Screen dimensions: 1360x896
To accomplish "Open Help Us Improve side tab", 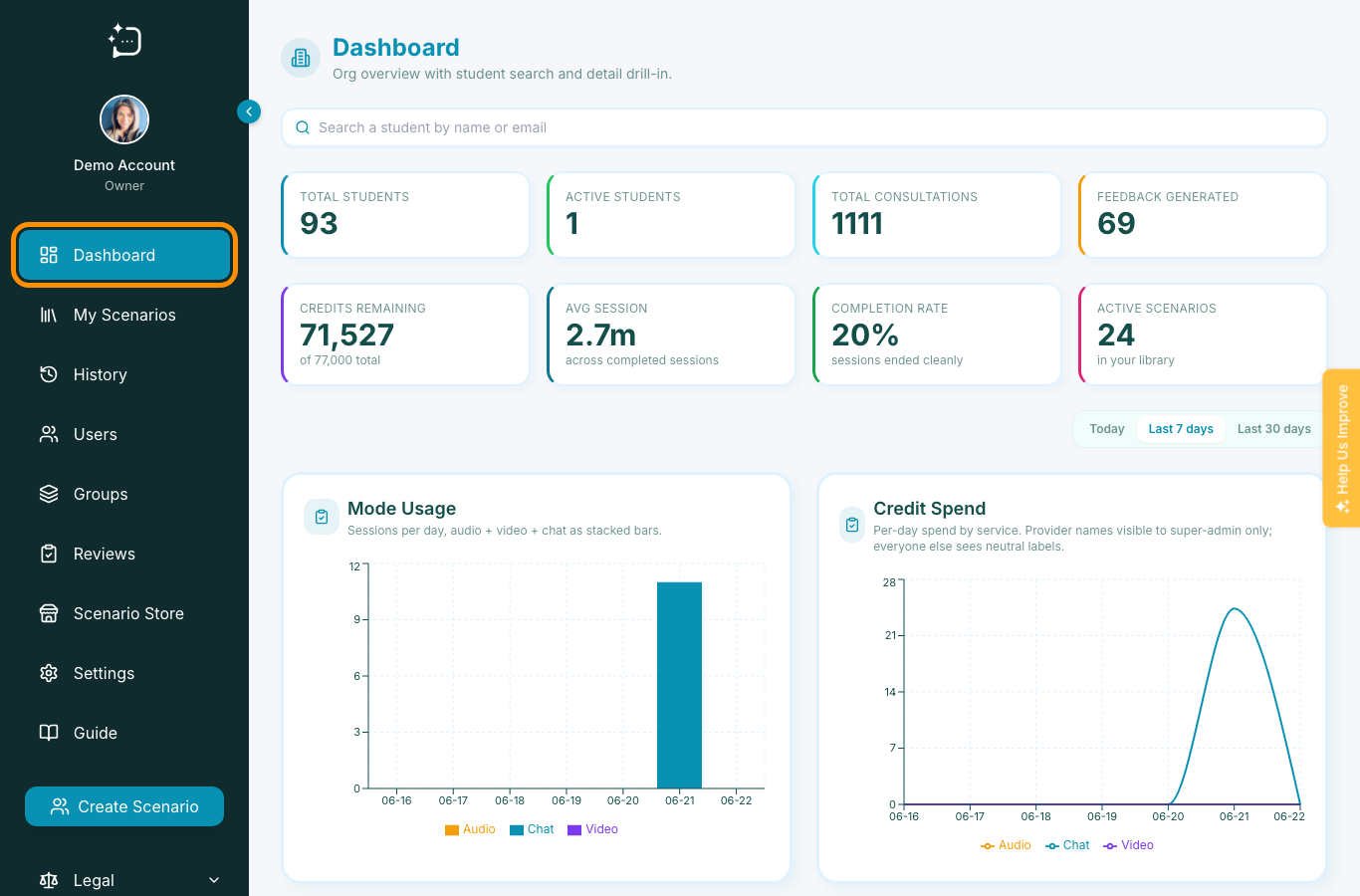I will [x=1342, y=448].
